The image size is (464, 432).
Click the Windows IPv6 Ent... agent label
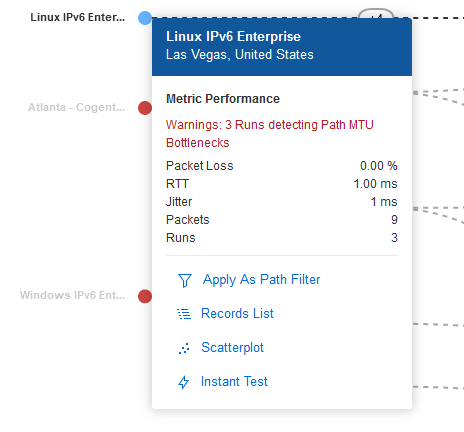[72, 295]
